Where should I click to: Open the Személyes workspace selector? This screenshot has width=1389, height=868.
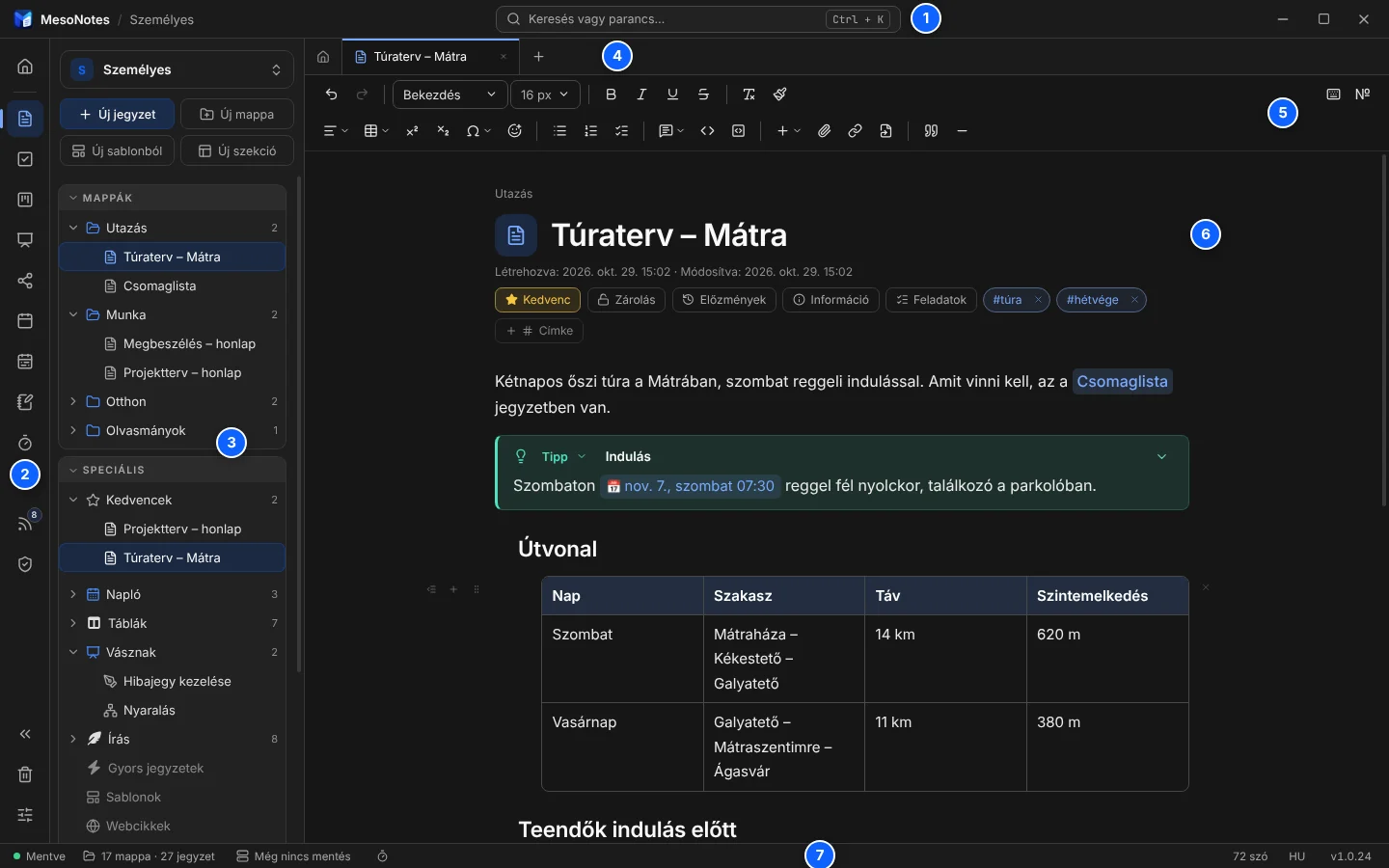177,69
